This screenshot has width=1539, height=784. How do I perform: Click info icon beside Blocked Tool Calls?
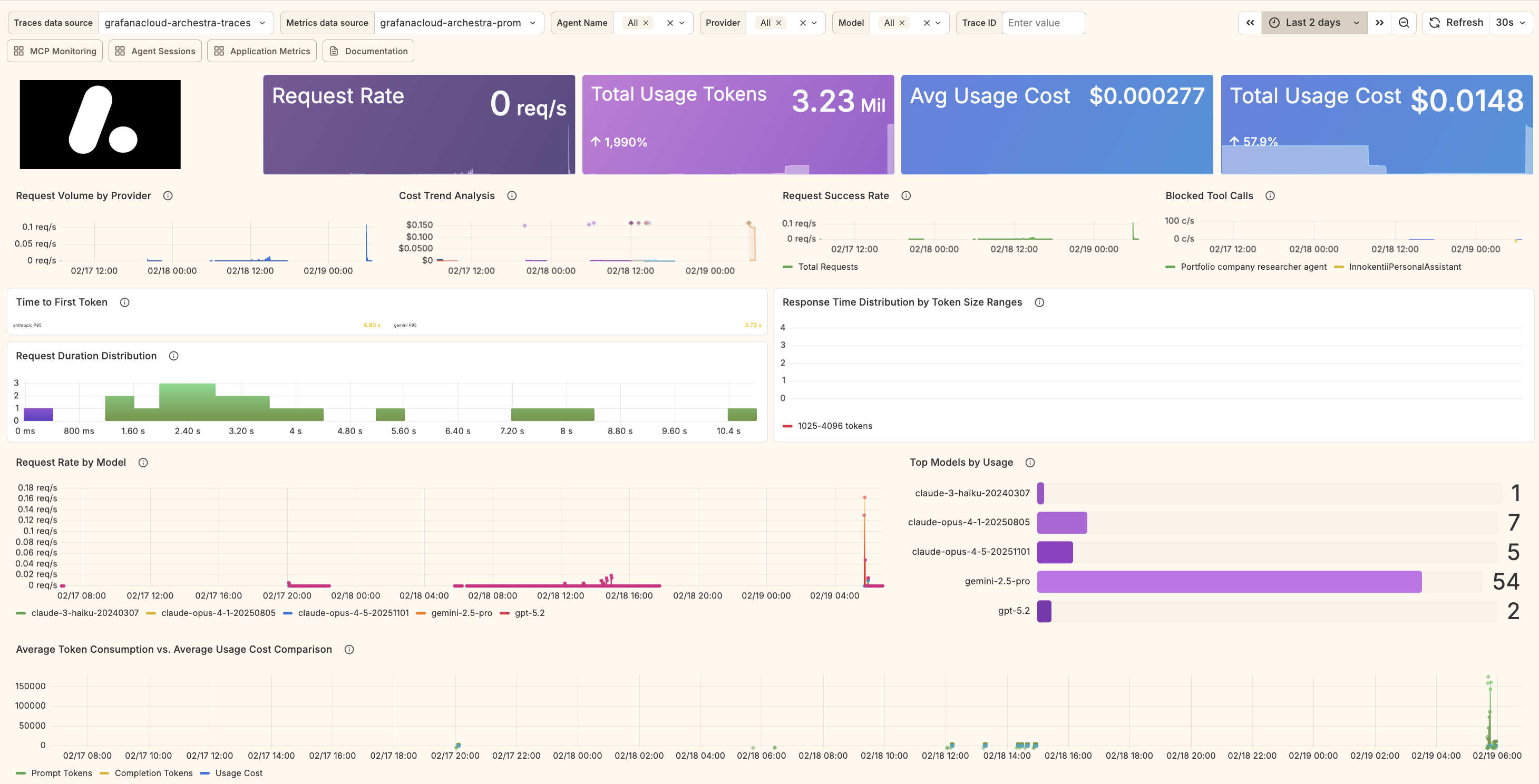pyautogui.click(x=1270, y=196)
